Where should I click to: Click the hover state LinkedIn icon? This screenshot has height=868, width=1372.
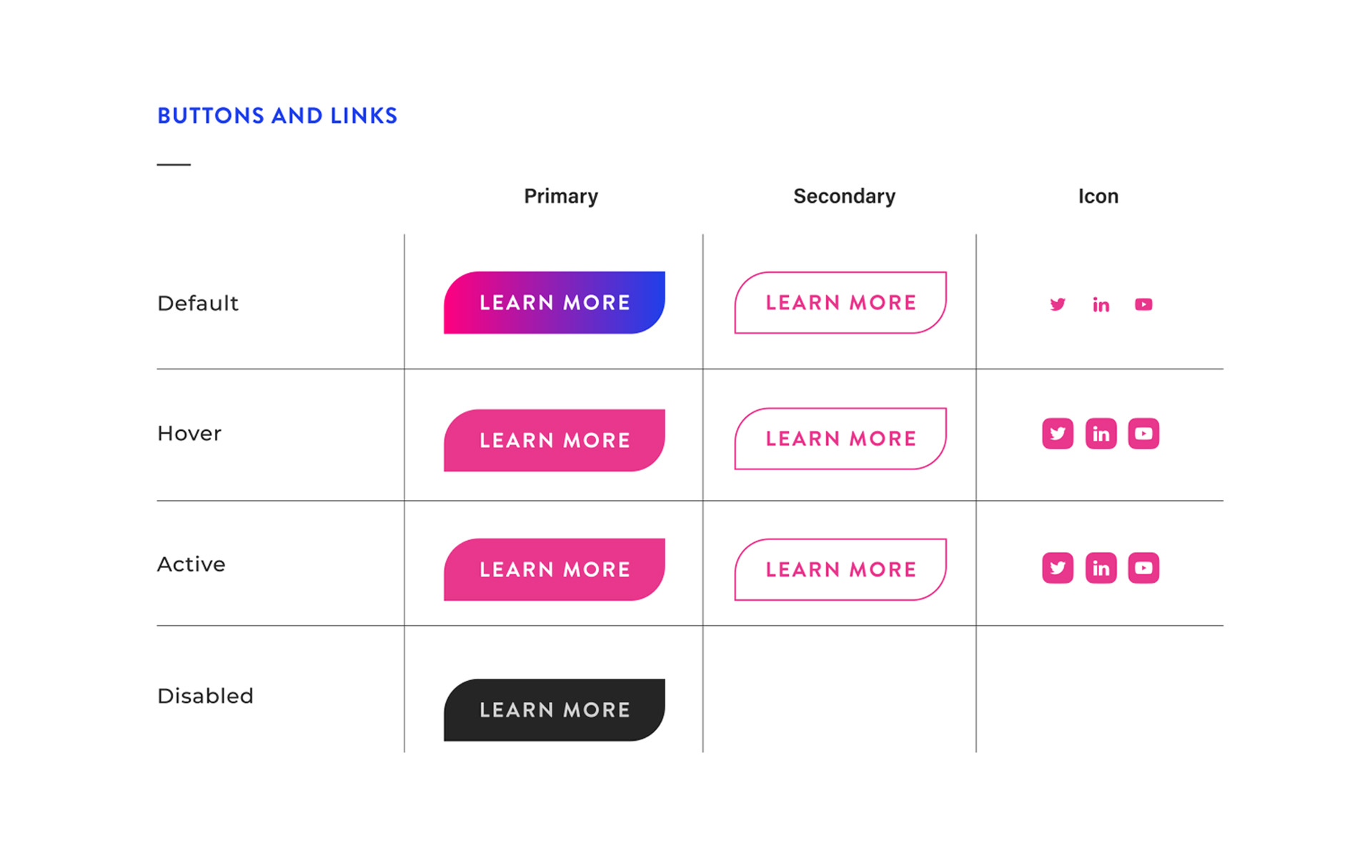1100,434
